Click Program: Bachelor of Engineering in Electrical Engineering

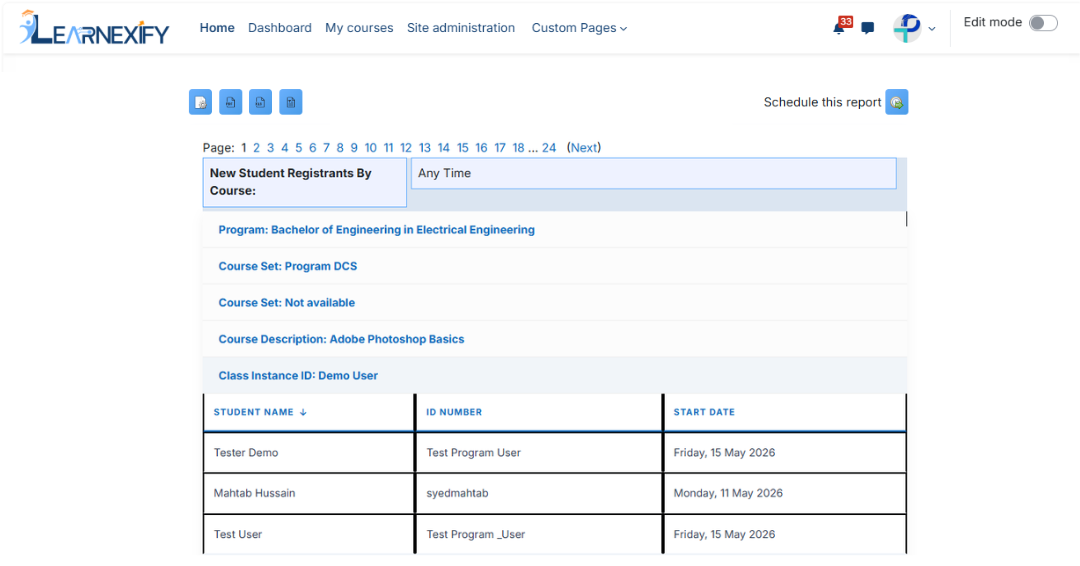click(x=376, y=230)
